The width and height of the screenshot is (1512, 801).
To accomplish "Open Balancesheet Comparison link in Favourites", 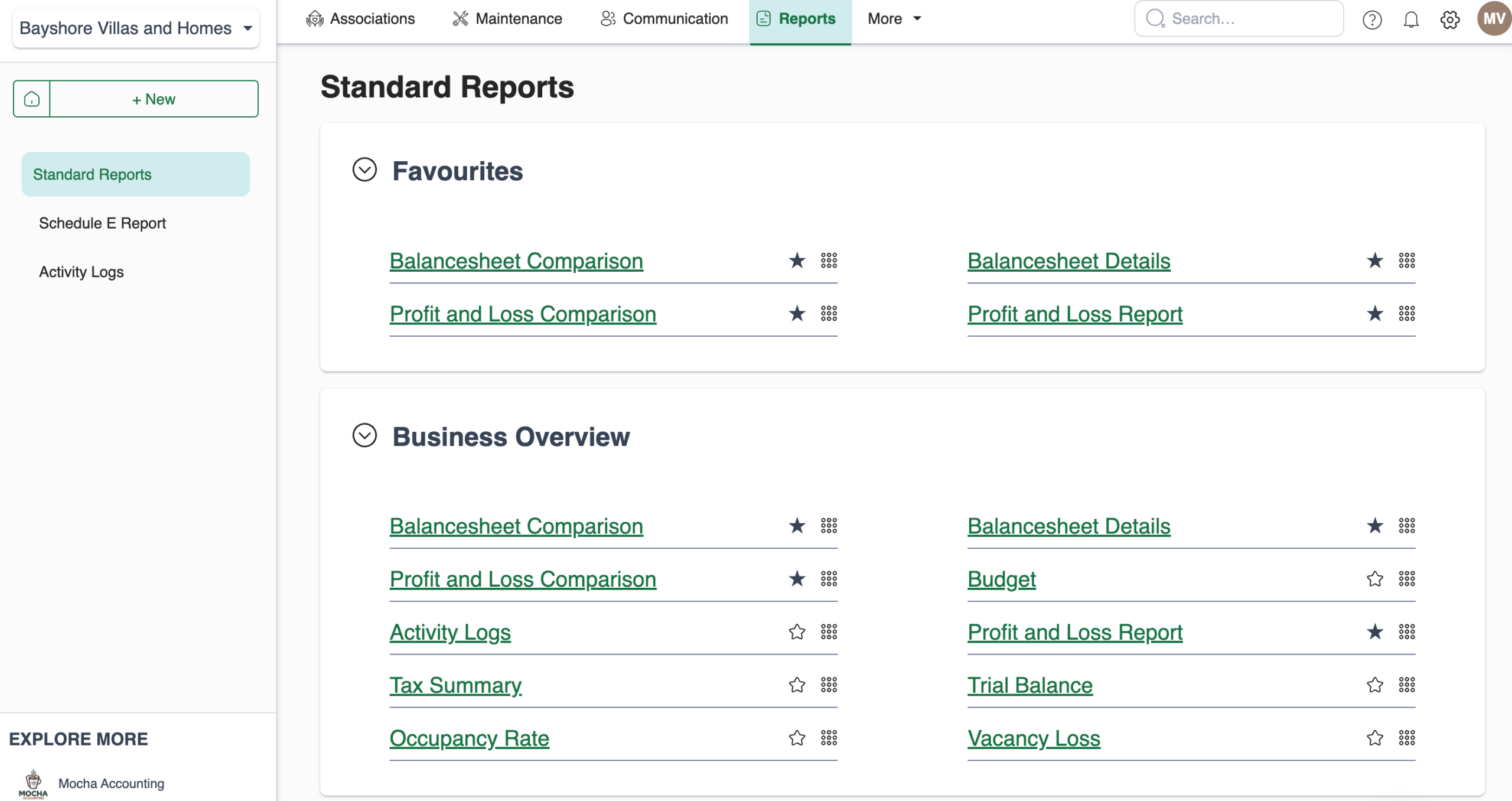I will [x=516, y=261].
